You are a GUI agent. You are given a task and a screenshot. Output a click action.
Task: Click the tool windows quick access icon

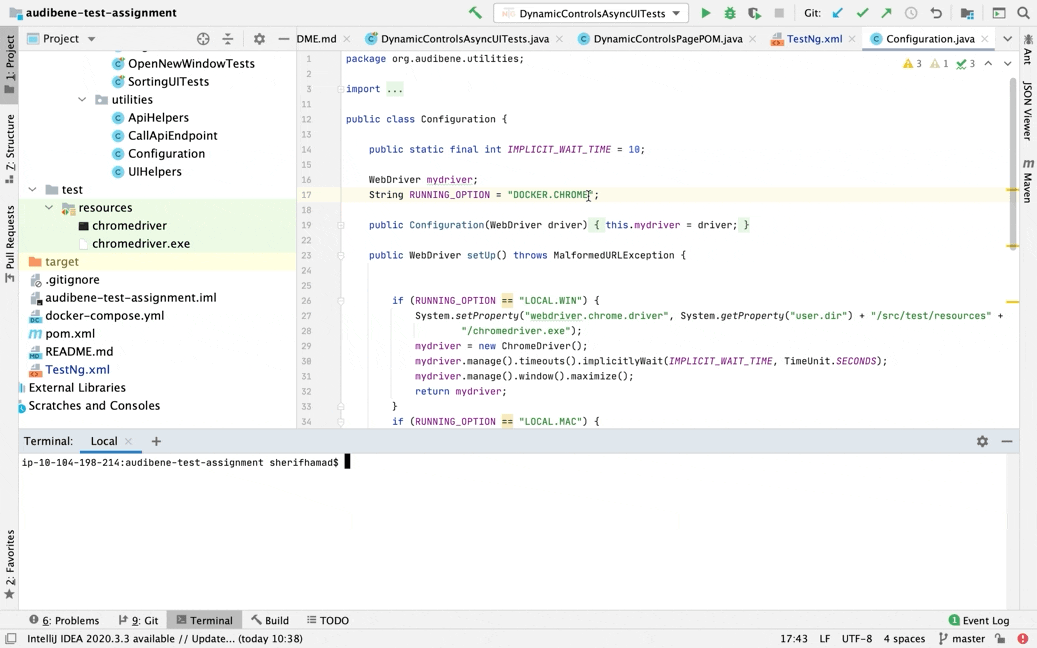click(x=11, y=639)
